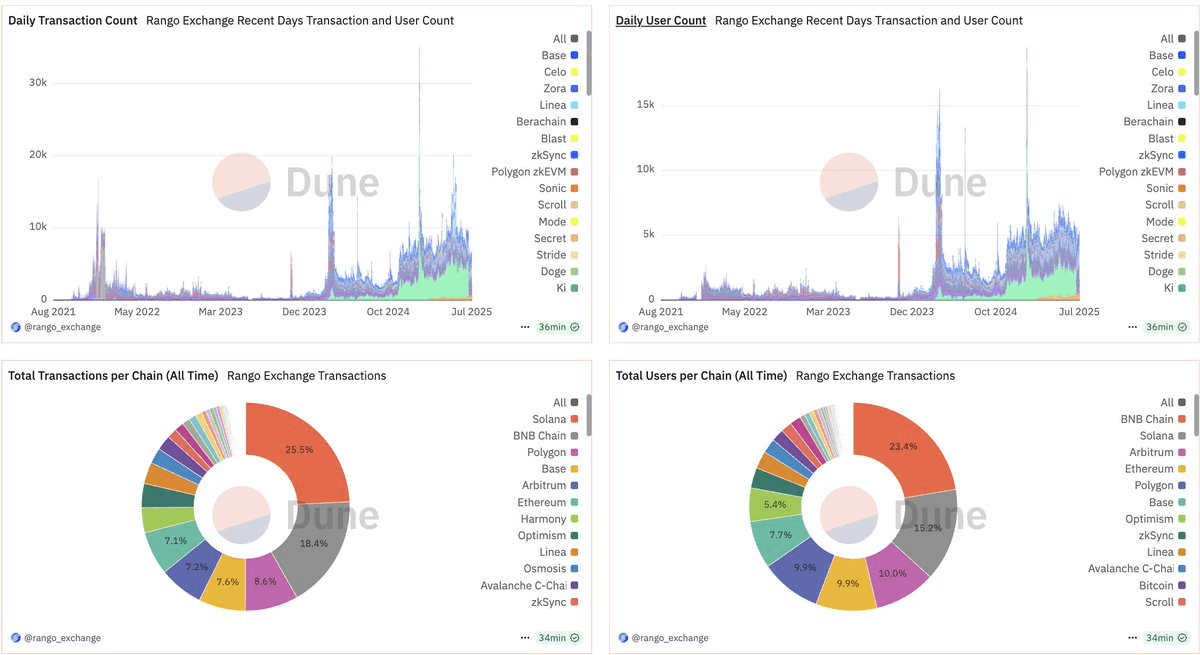Screen dimensions: 1200x655
Task: Open the ellipsis menu below Daily User Count chart
Action: tap(1130, 327)
